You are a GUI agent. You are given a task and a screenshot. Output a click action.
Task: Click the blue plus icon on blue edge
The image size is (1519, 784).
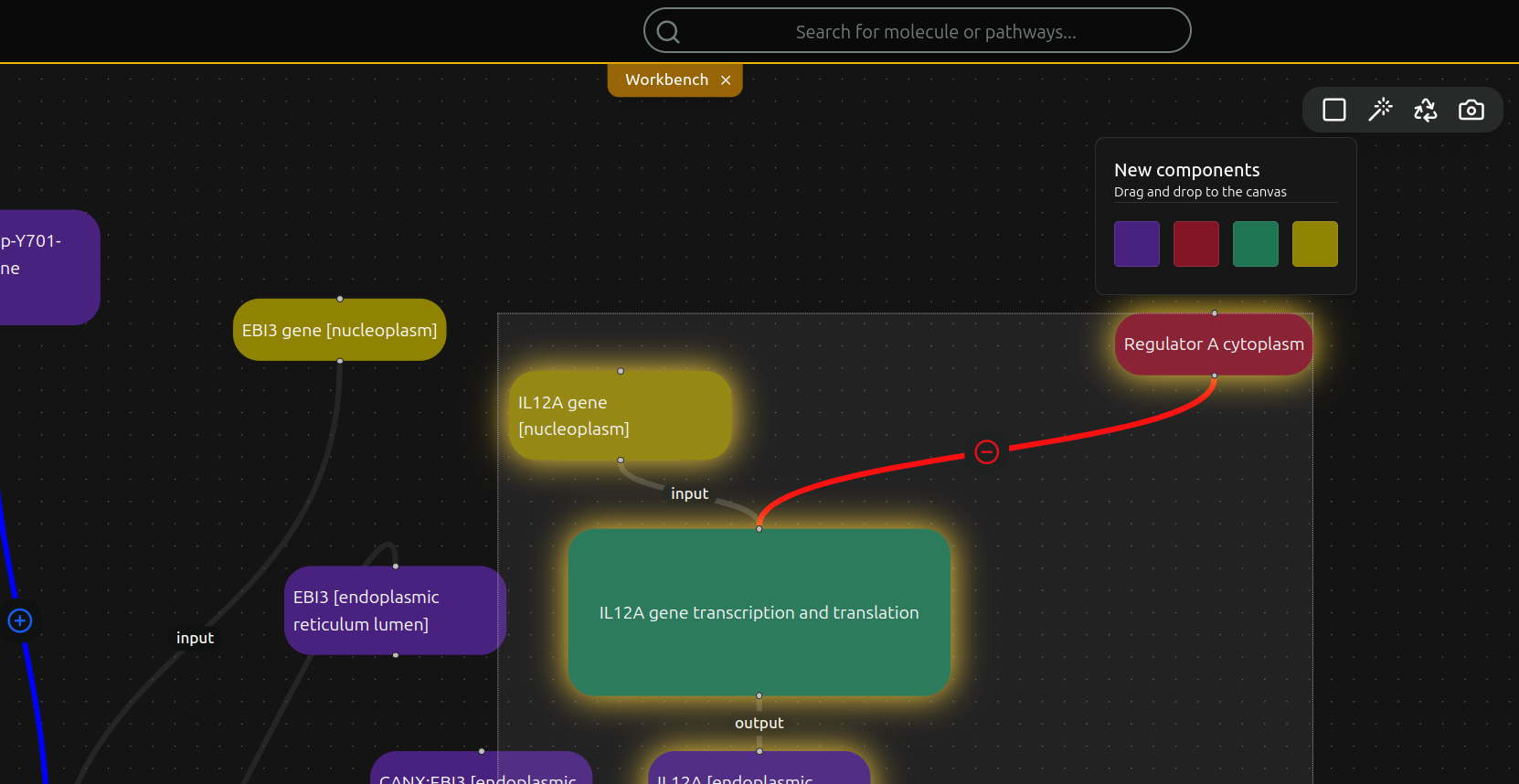coord(20,620)
